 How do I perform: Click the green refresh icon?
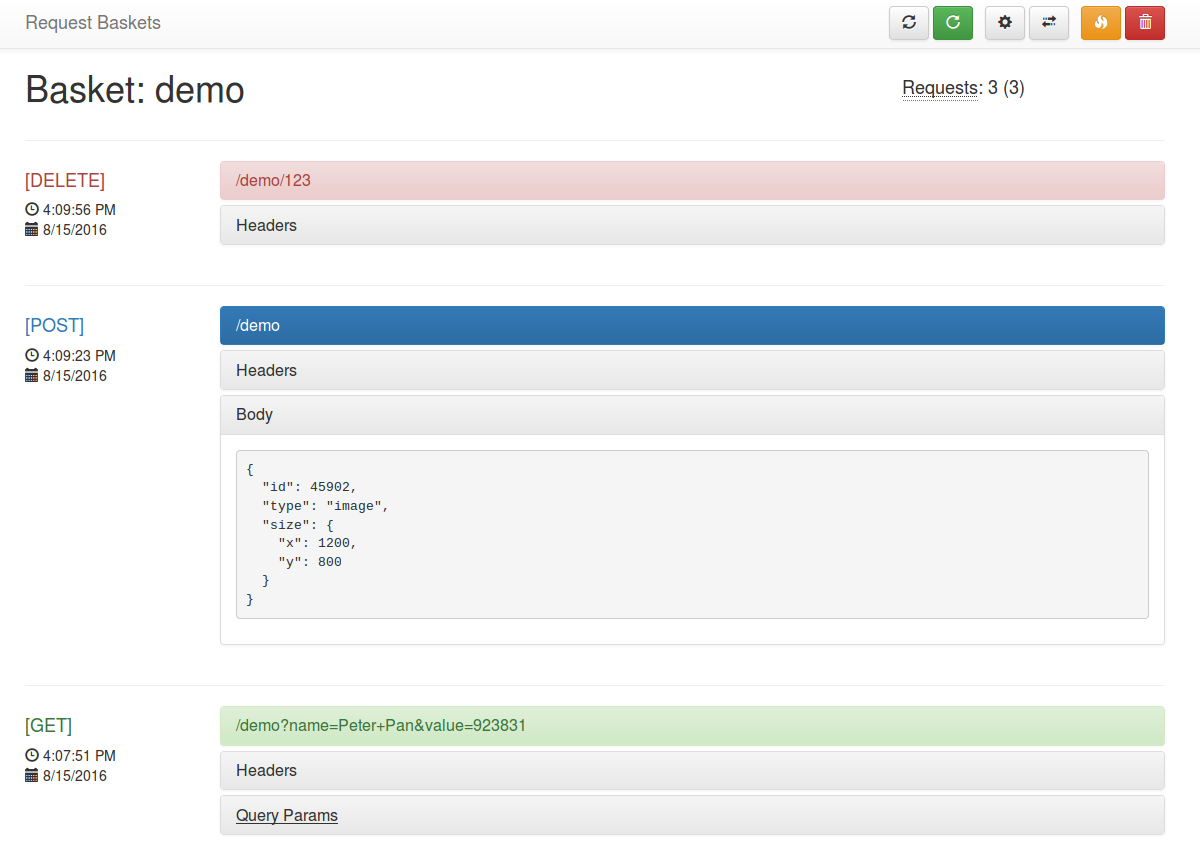pos(953,22)
